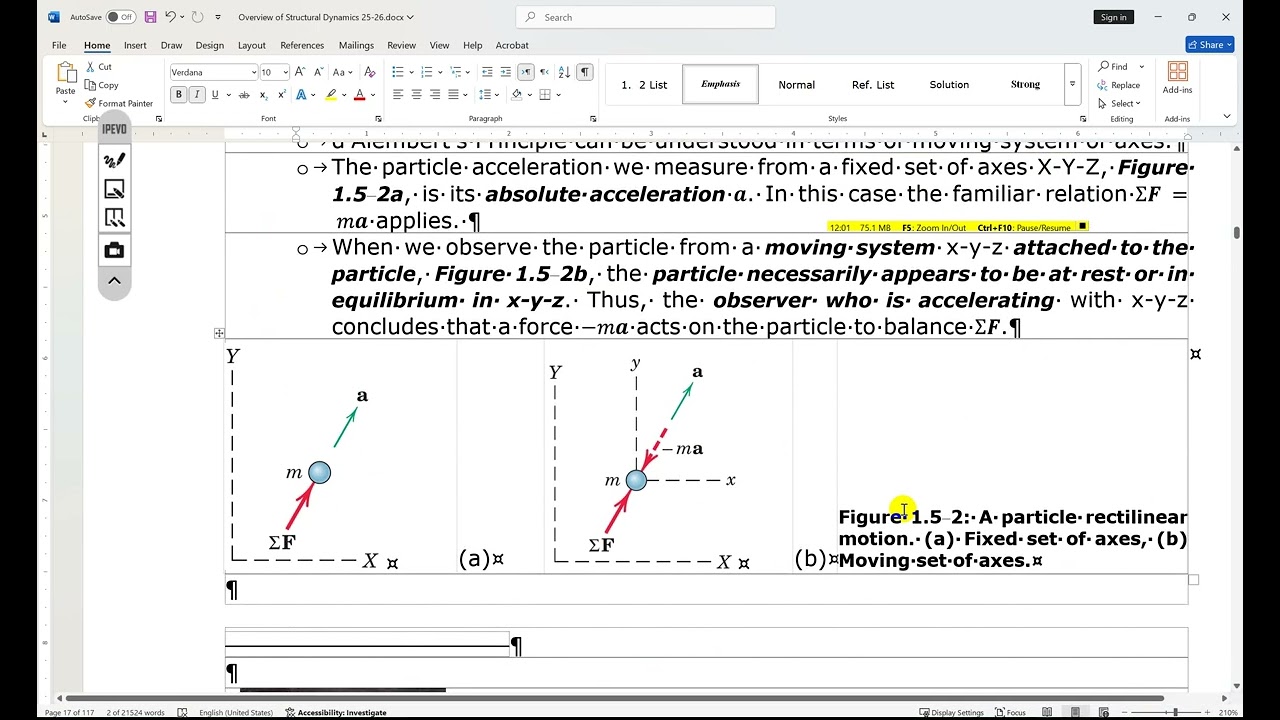Open the Change Case Aa dropdown
1280x720 pixels.
click(342, 72)
